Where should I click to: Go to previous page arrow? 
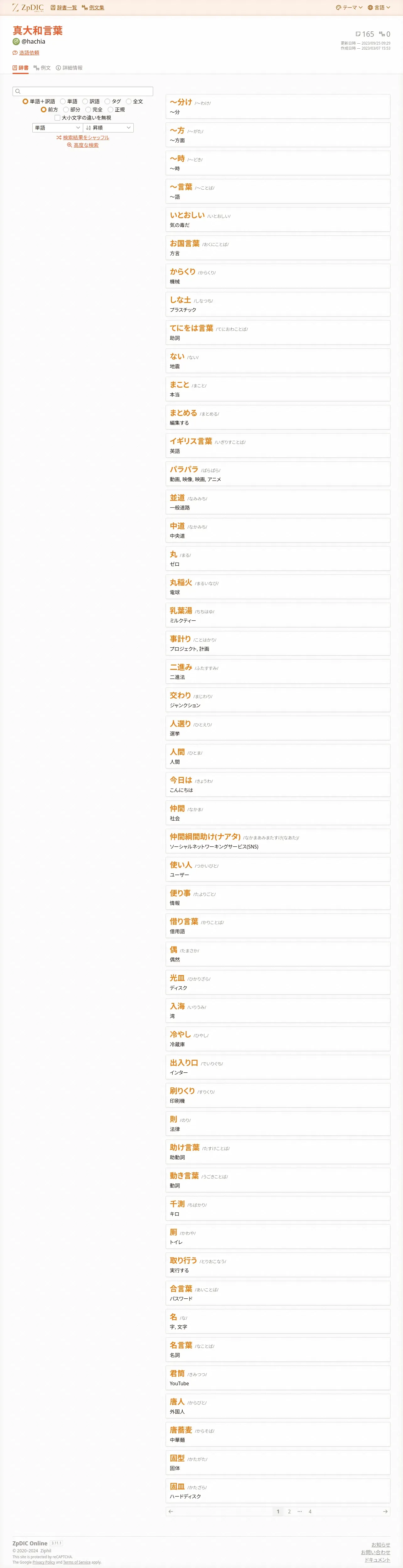click(x=170, y=1511)
